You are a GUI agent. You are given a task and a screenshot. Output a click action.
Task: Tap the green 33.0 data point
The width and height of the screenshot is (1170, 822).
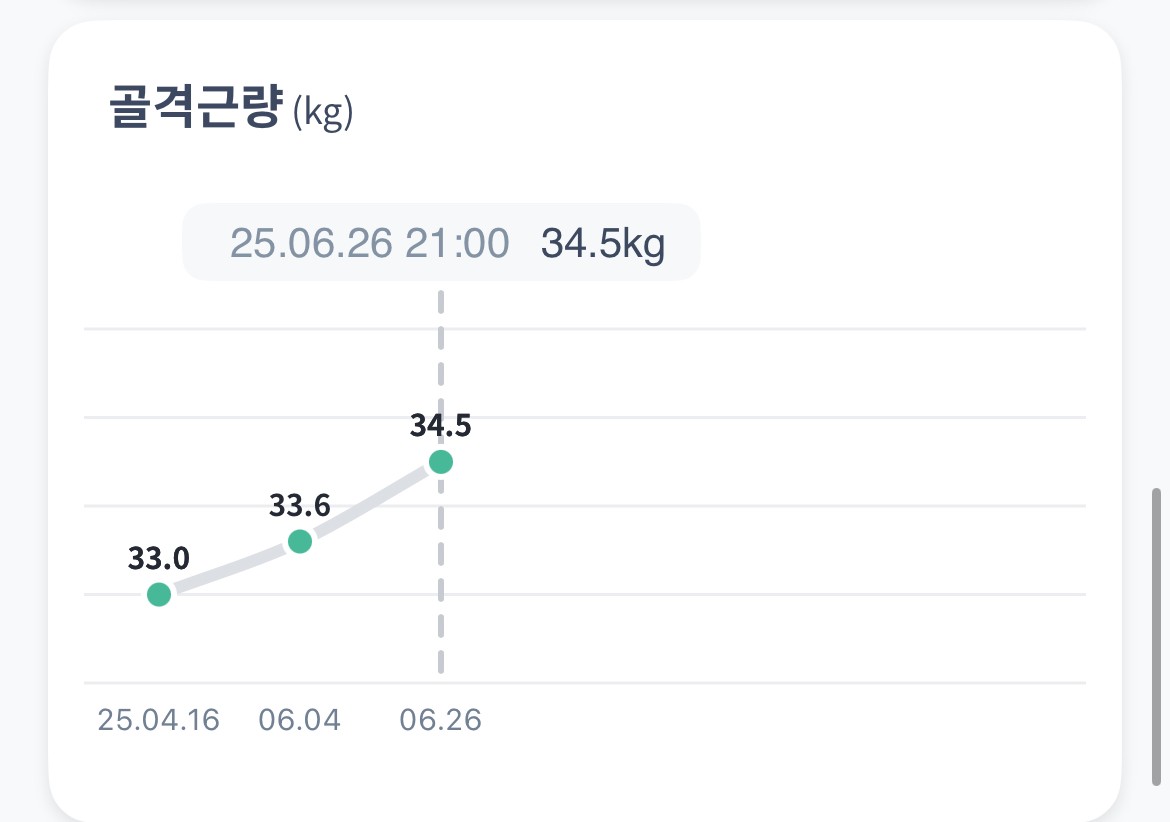pos(159,594)
